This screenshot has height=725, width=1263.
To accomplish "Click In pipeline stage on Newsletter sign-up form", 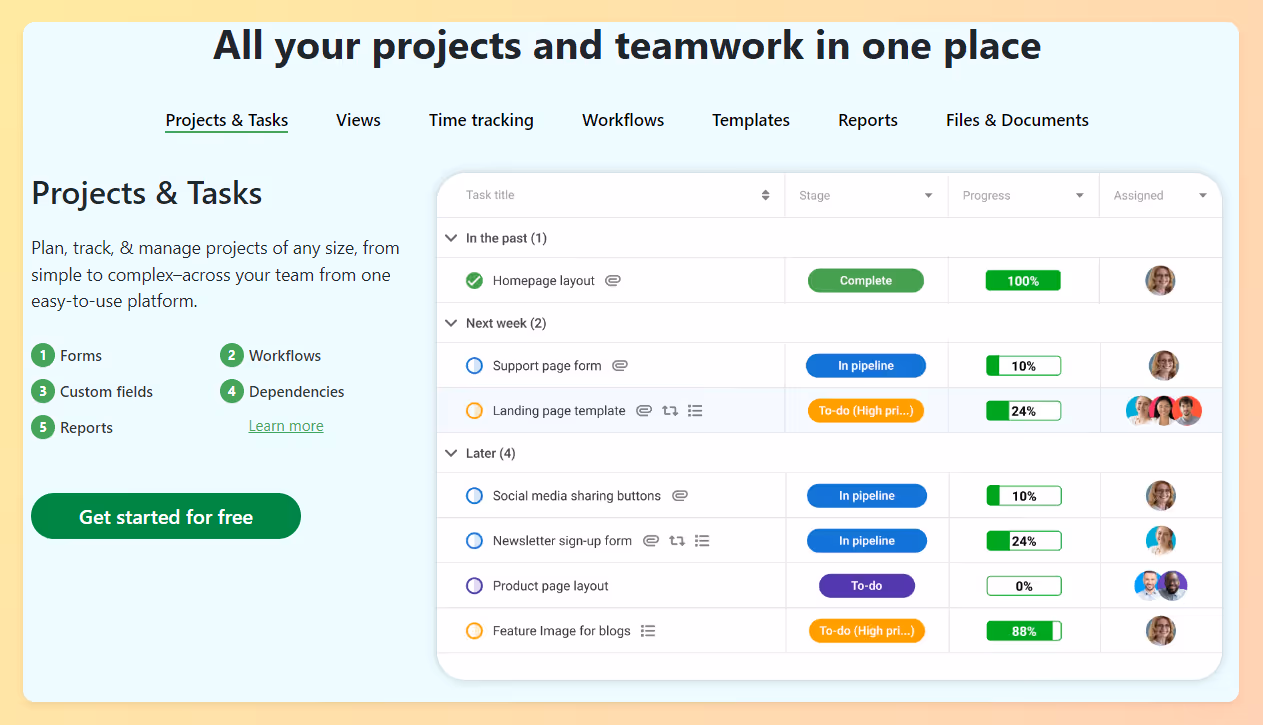I will point(867,541).
